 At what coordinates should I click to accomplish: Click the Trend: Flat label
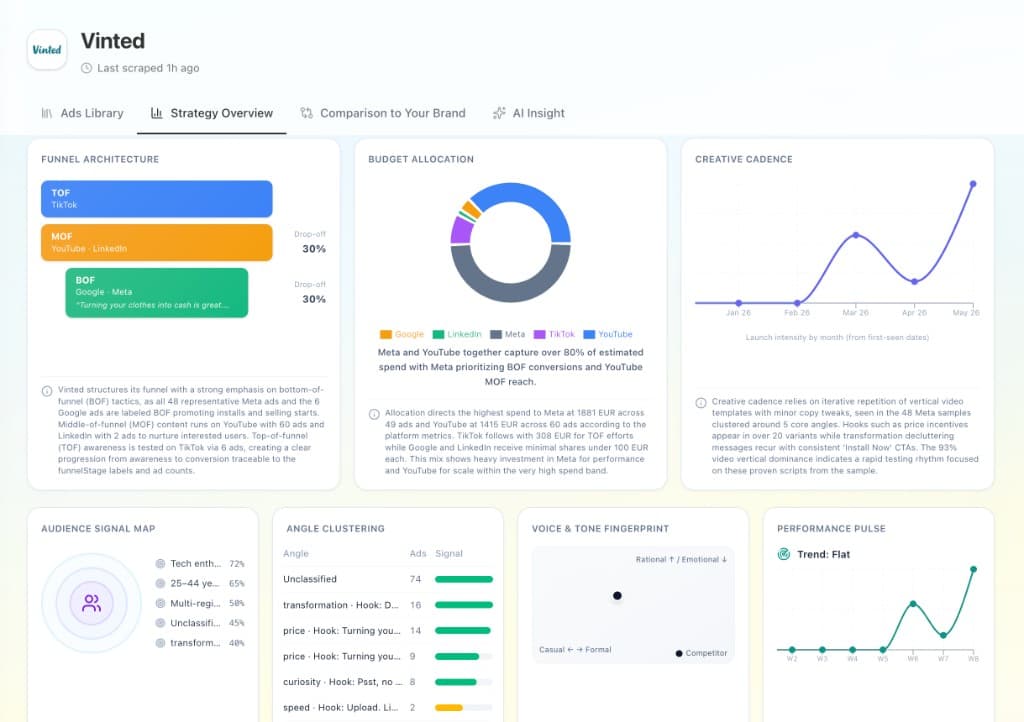[824, 554]
